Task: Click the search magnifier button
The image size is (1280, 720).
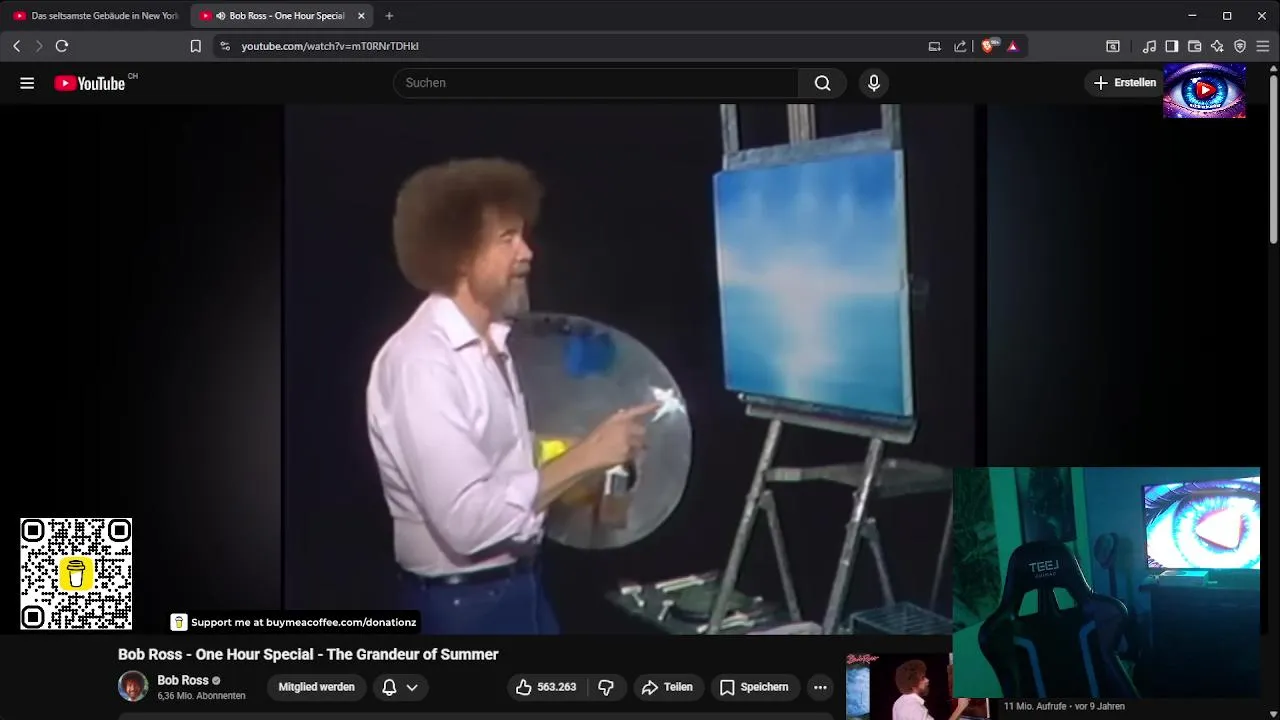Action: click(822, 83)
